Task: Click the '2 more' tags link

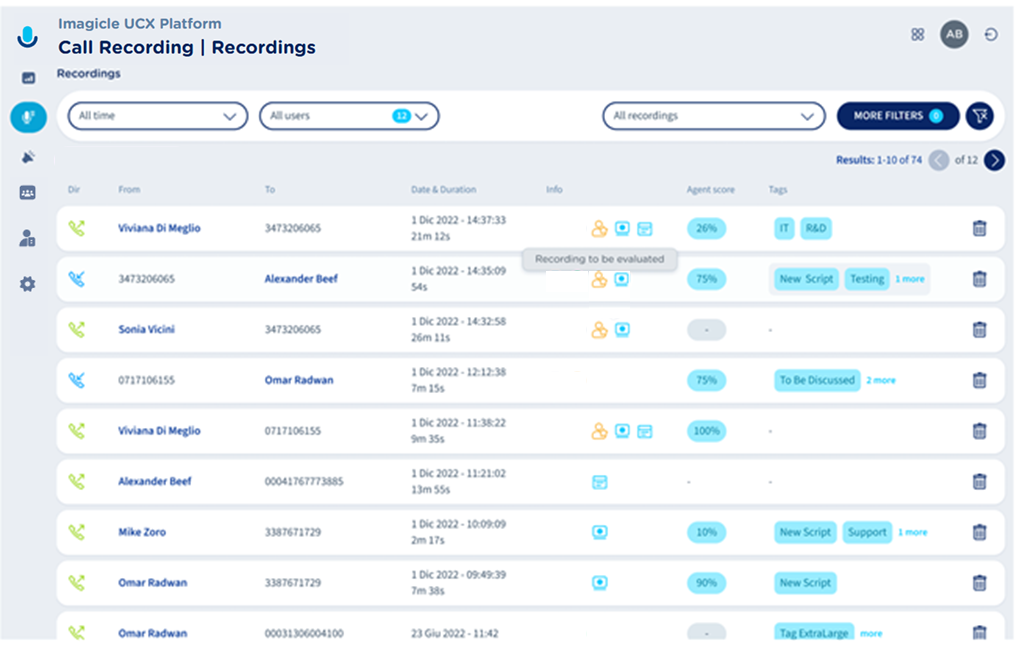Action: click(881, 381)
